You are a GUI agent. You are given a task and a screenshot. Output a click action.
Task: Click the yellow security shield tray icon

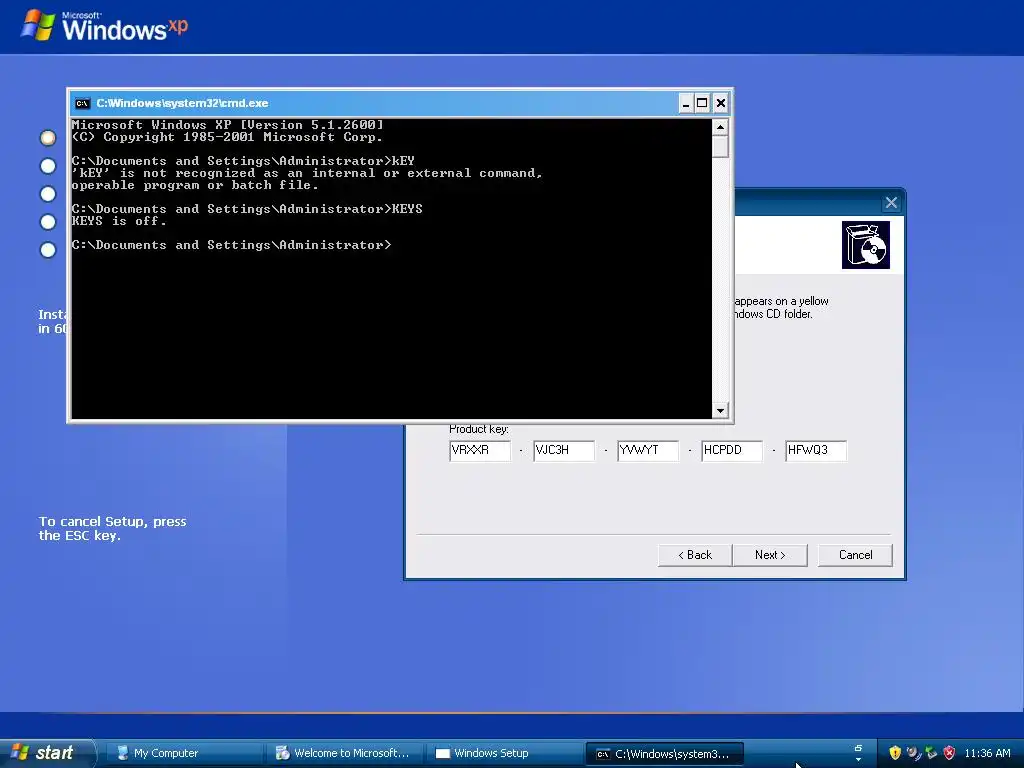click(895, 752)
